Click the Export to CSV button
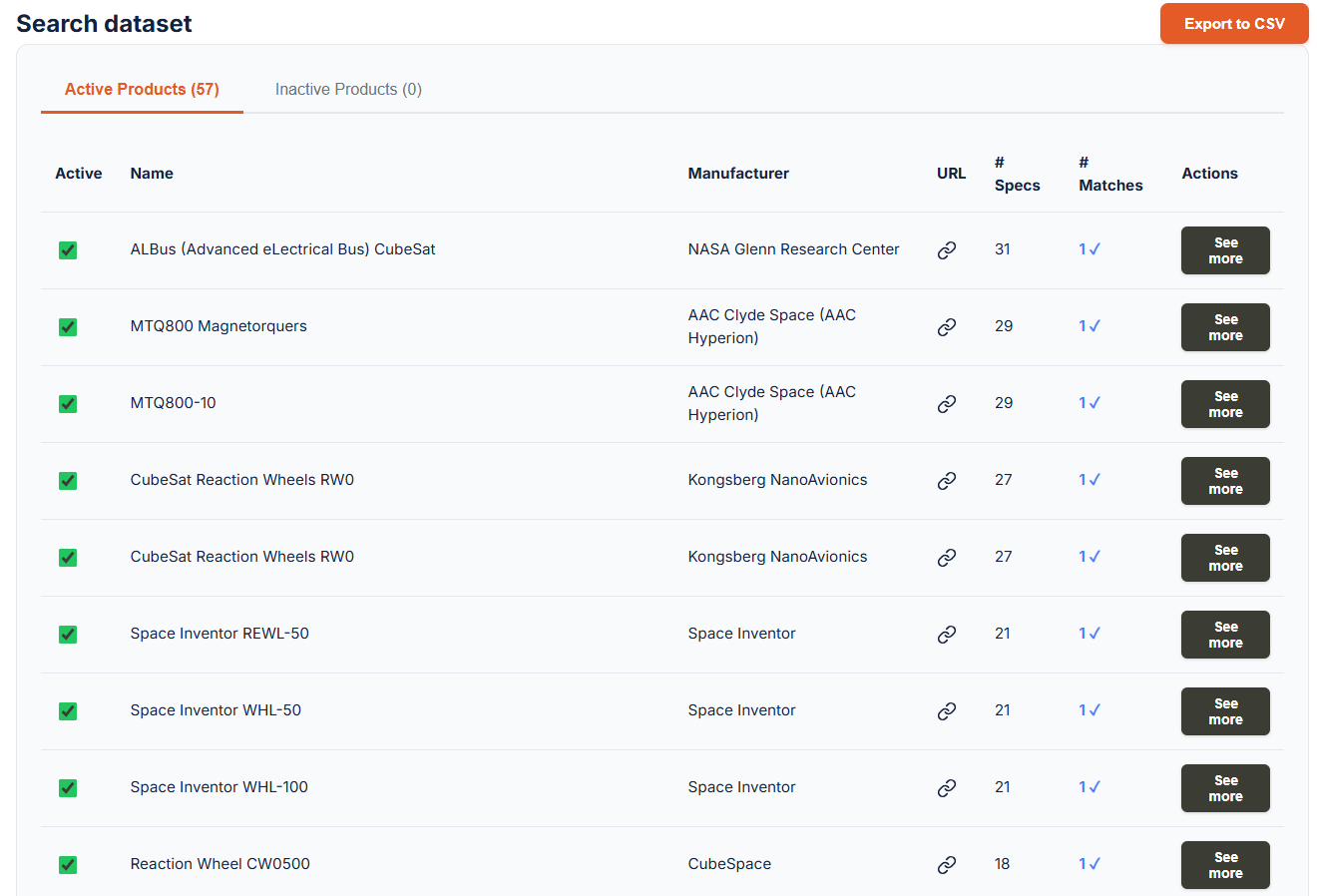Screen dimensions: 1317x896 [x=1234, y=24]
